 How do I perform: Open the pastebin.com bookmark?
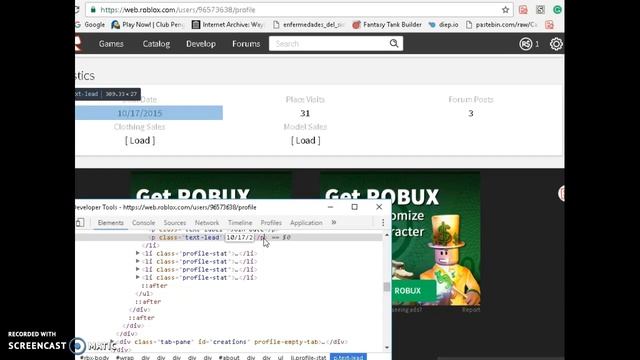click(x=502, y=25)
